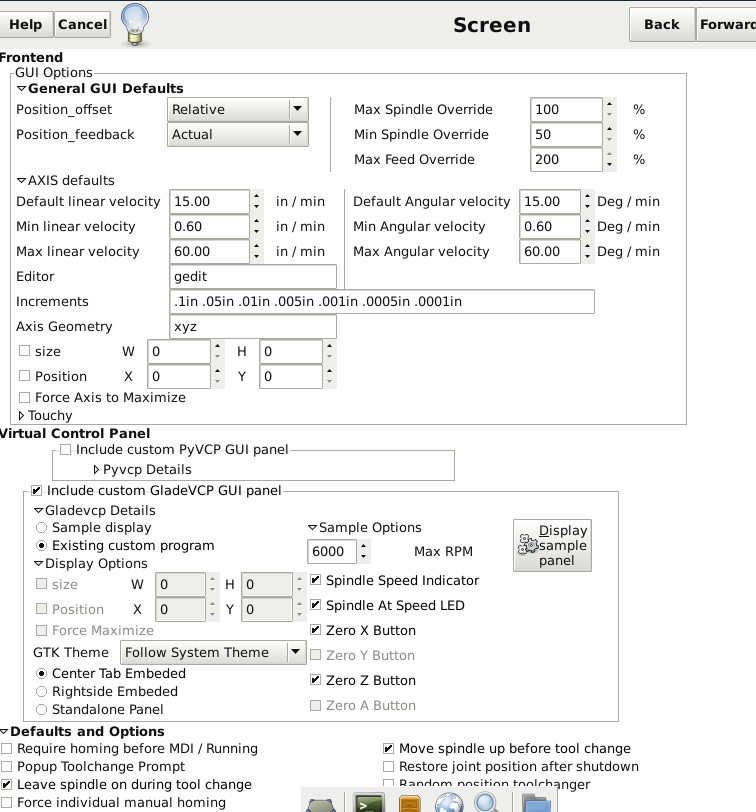Collapse Sample Options section
This screenshot has height=812, width=756.
pos(313,527)
